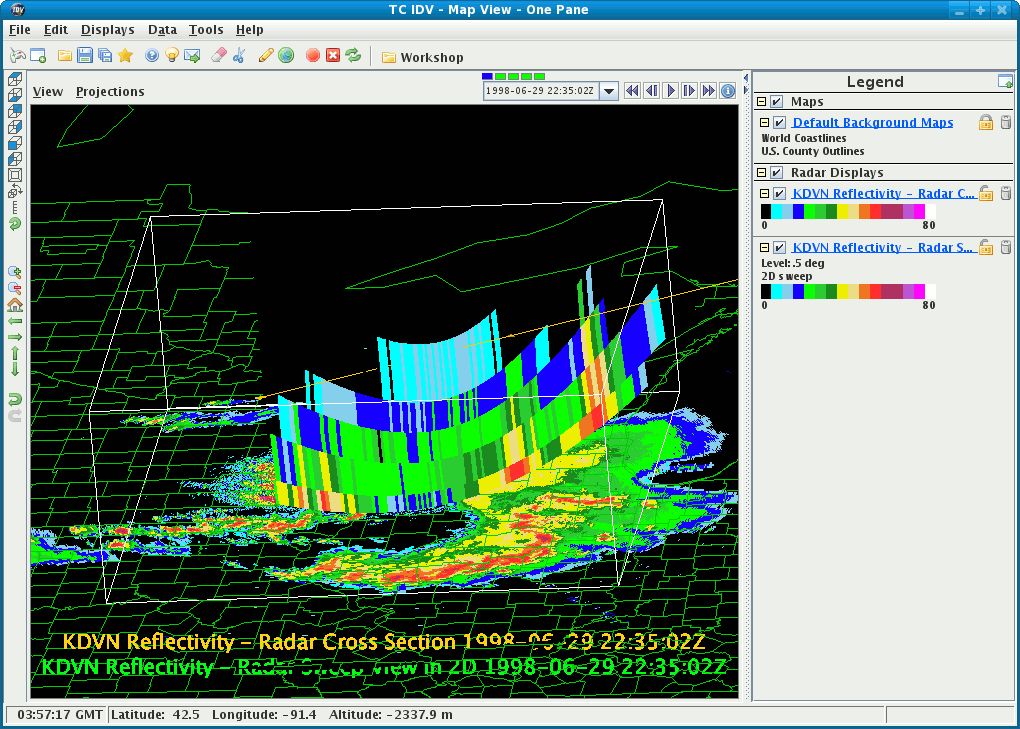Open the Projections menu

(110, 91)
